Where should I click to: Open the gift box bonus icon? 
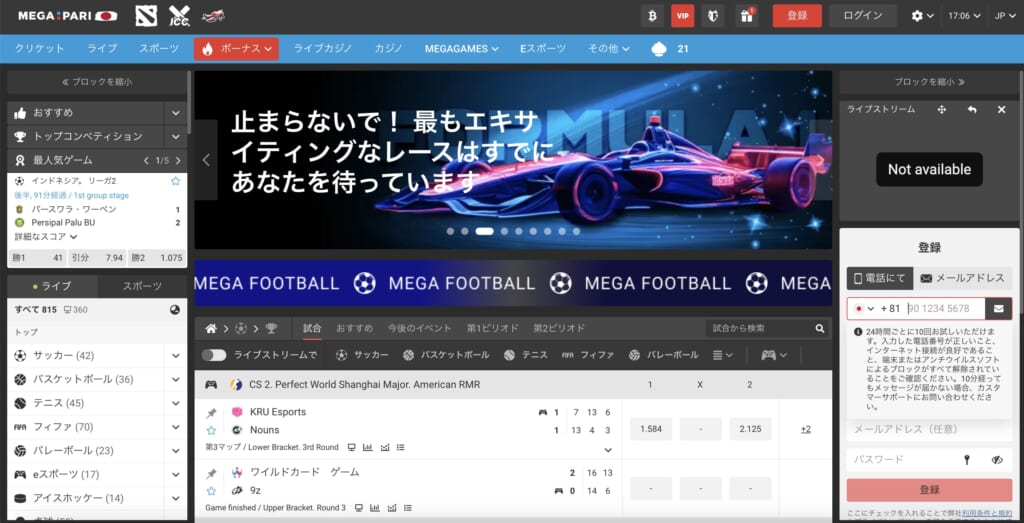(746, 16)
